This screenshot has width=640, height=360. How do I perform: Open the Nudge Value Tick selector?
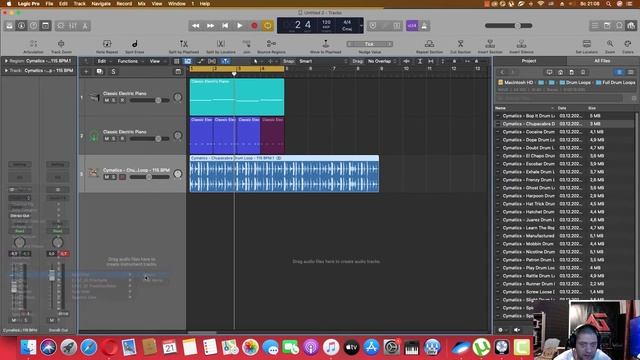coord(370,44)
